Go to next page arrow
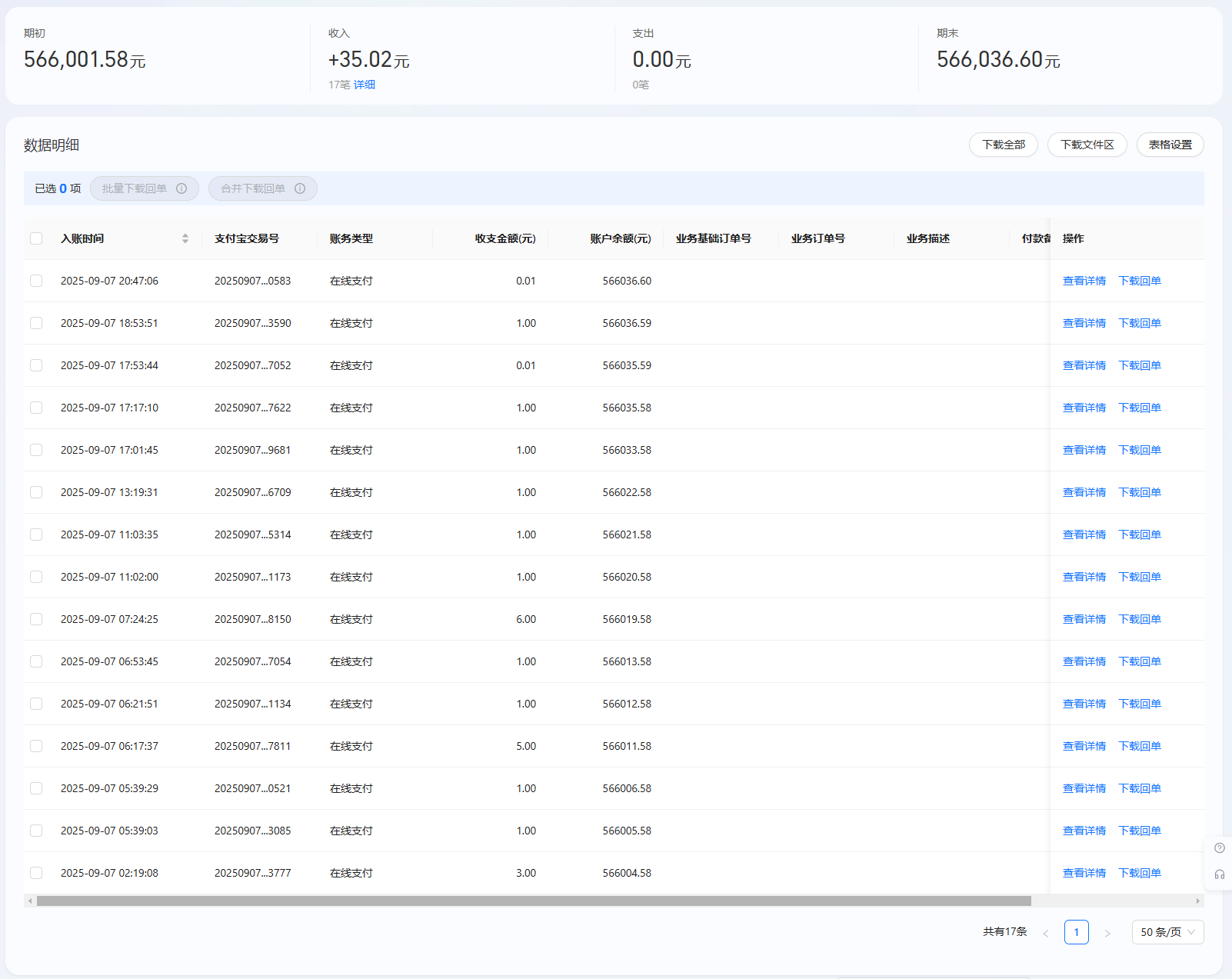The image size is (1232, 979). (1107, 933)
